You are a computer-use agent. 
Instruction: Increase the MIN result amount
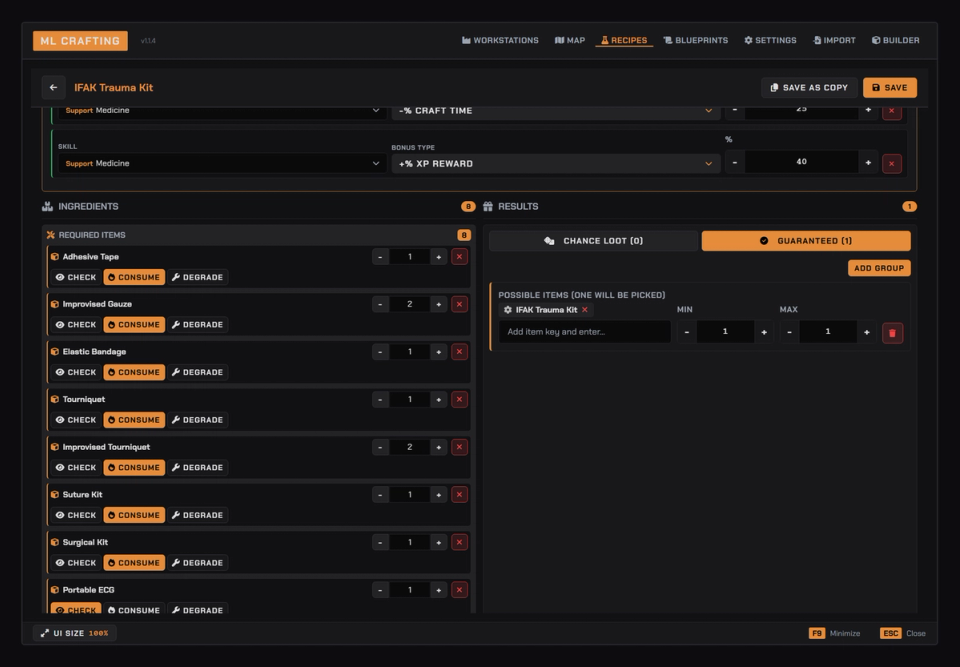(x=763, y=332)
